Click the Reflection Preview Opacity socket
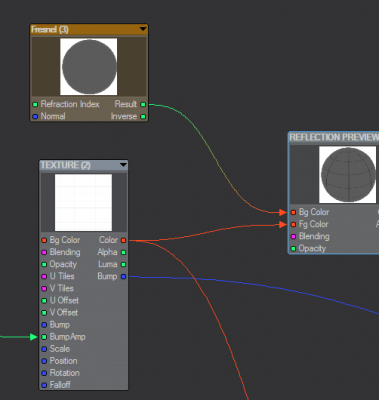The image size is (379, 400). (x=293, y=249)
